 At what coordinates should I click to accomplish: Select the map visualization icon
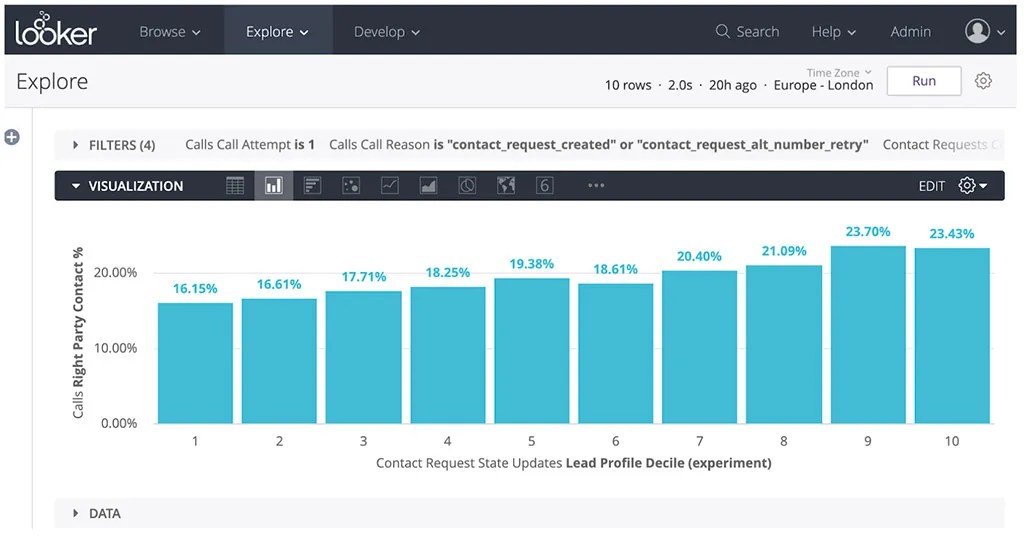(506, 186)
